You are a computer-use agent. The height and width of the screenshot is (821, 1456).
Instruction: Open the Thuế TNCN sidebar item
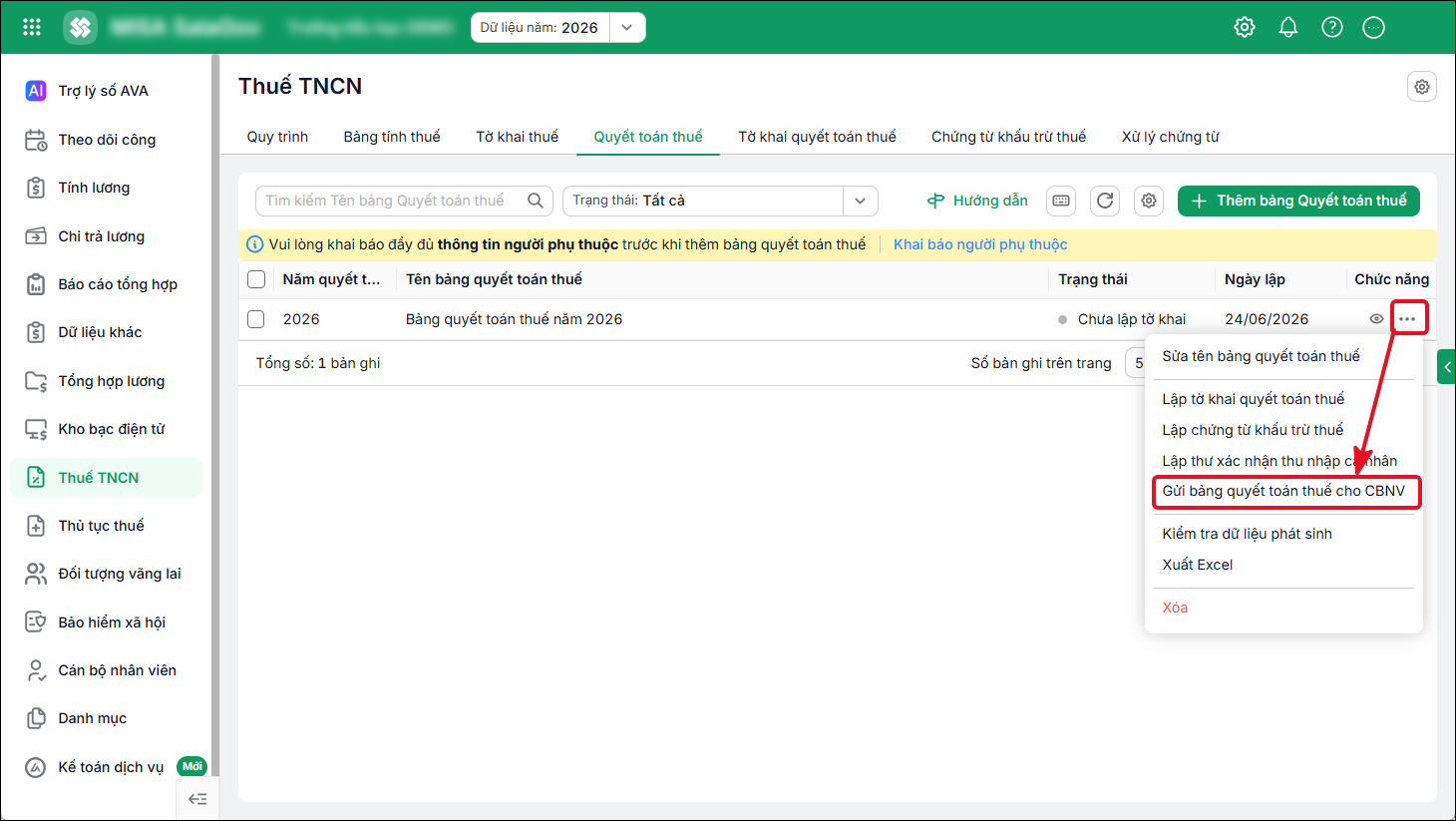107,478
